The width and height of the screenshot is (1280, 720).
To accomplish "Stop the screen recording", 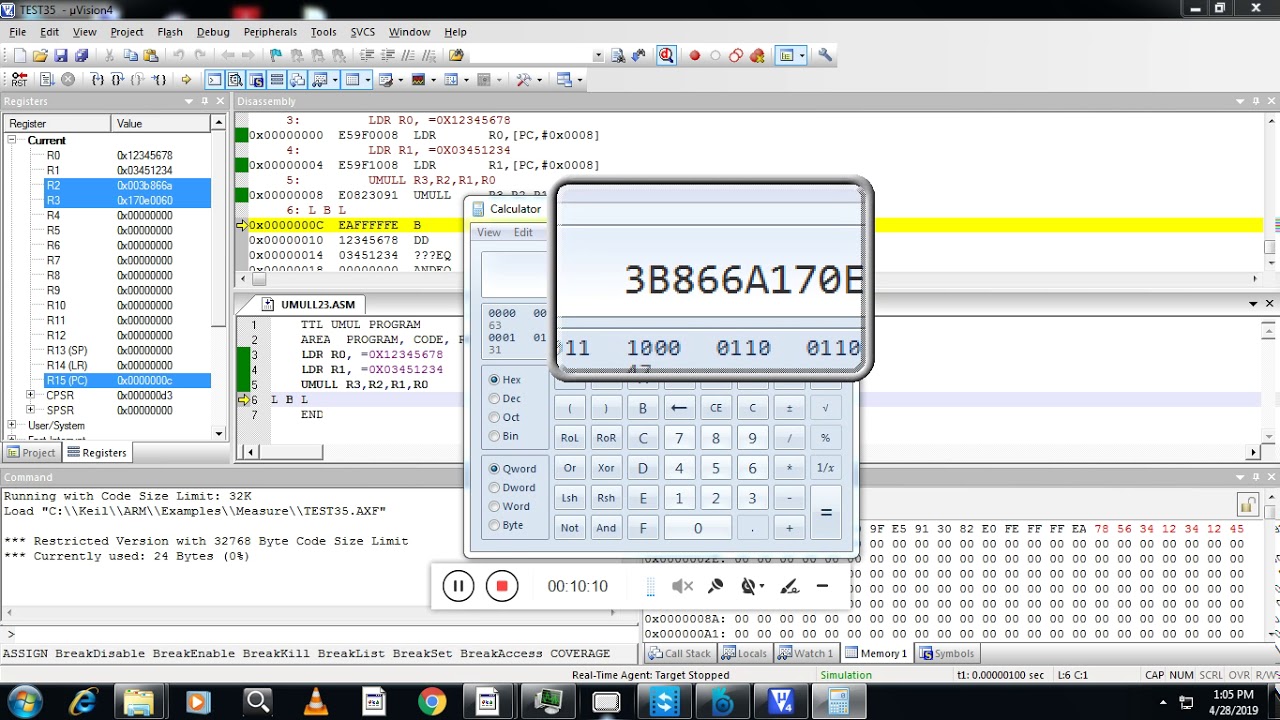I will [502, 586].
